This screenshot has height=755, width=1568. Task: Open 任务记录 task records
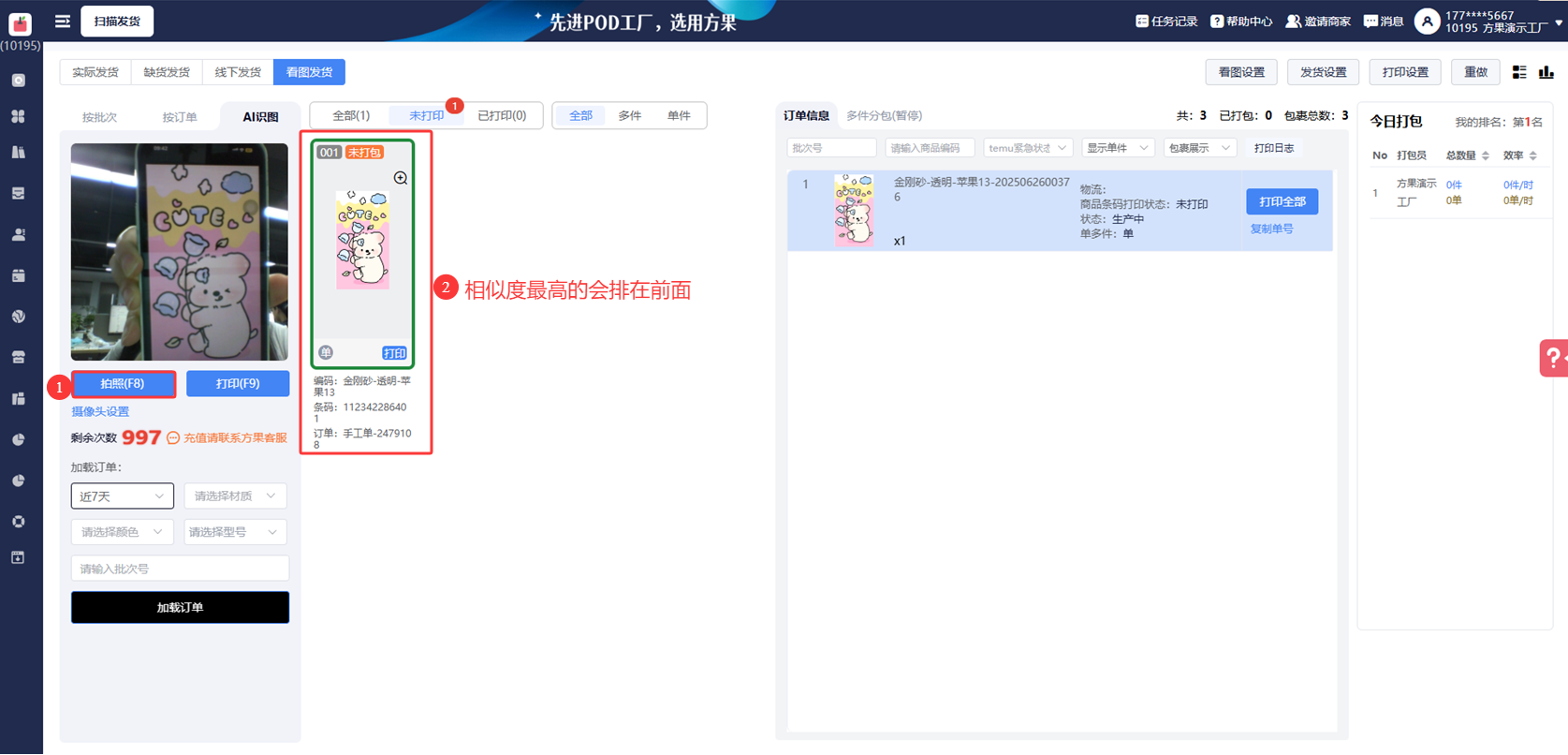[1166, 22]
